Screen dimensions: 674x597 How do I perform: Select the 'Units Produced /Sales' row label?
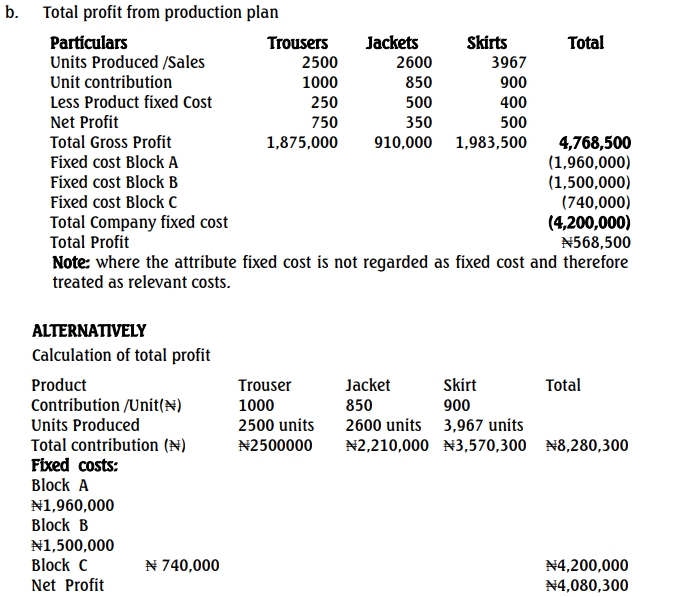pyautogui.click(x=127, y=62)
